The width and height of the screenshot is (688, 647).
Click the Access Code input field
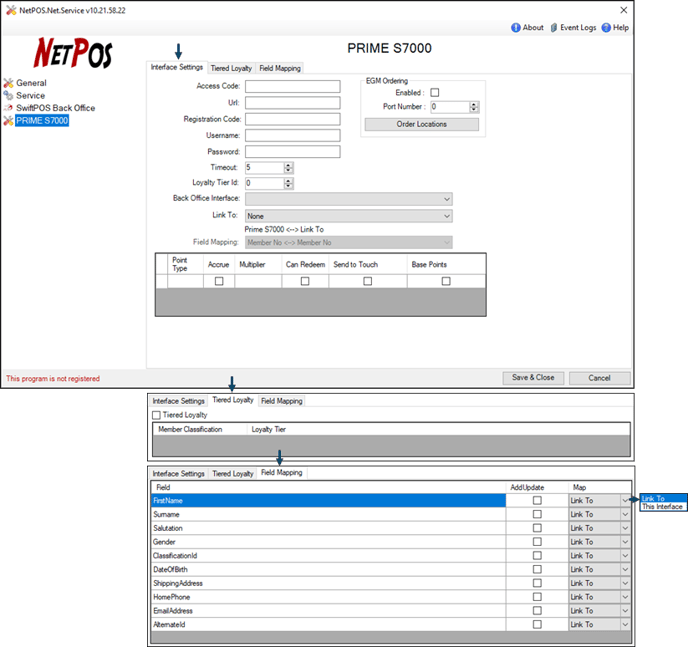click(293, 86)
